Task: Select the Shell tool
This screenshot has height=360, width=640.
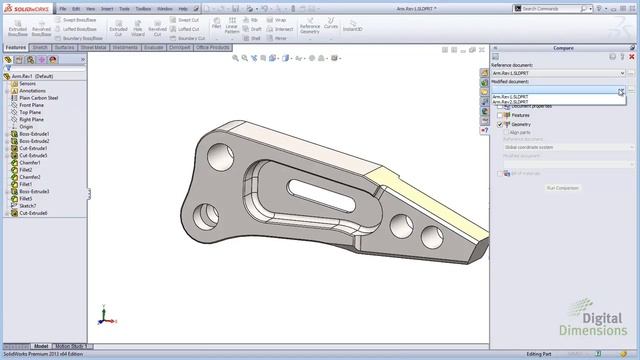Action: click(x=251, y=38)
